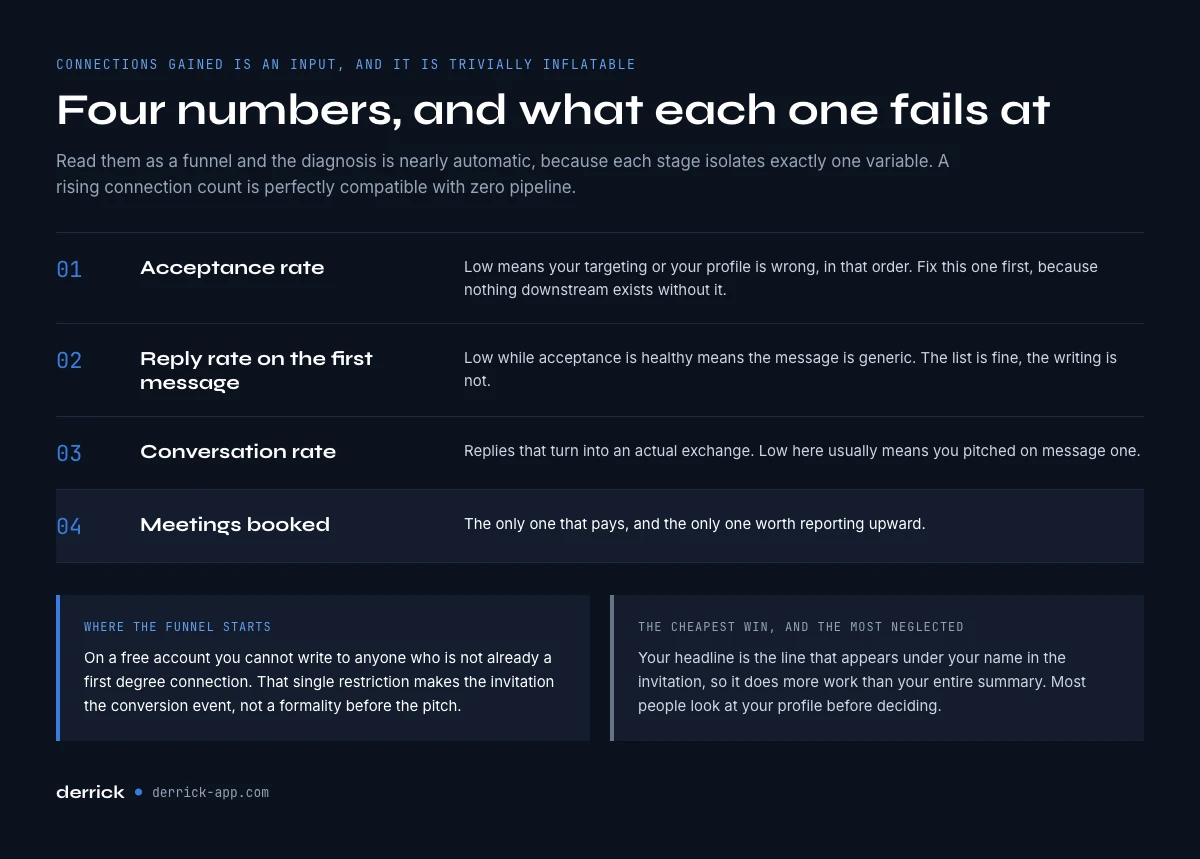Click the Connections gained overline text

click(346, 64)
